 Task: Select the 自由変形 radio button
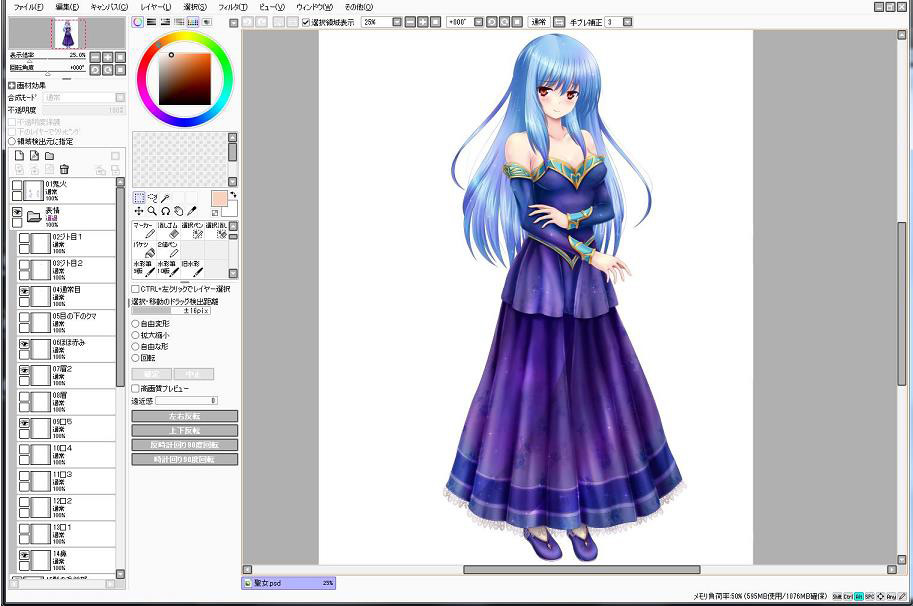click(x=136, y=324)
